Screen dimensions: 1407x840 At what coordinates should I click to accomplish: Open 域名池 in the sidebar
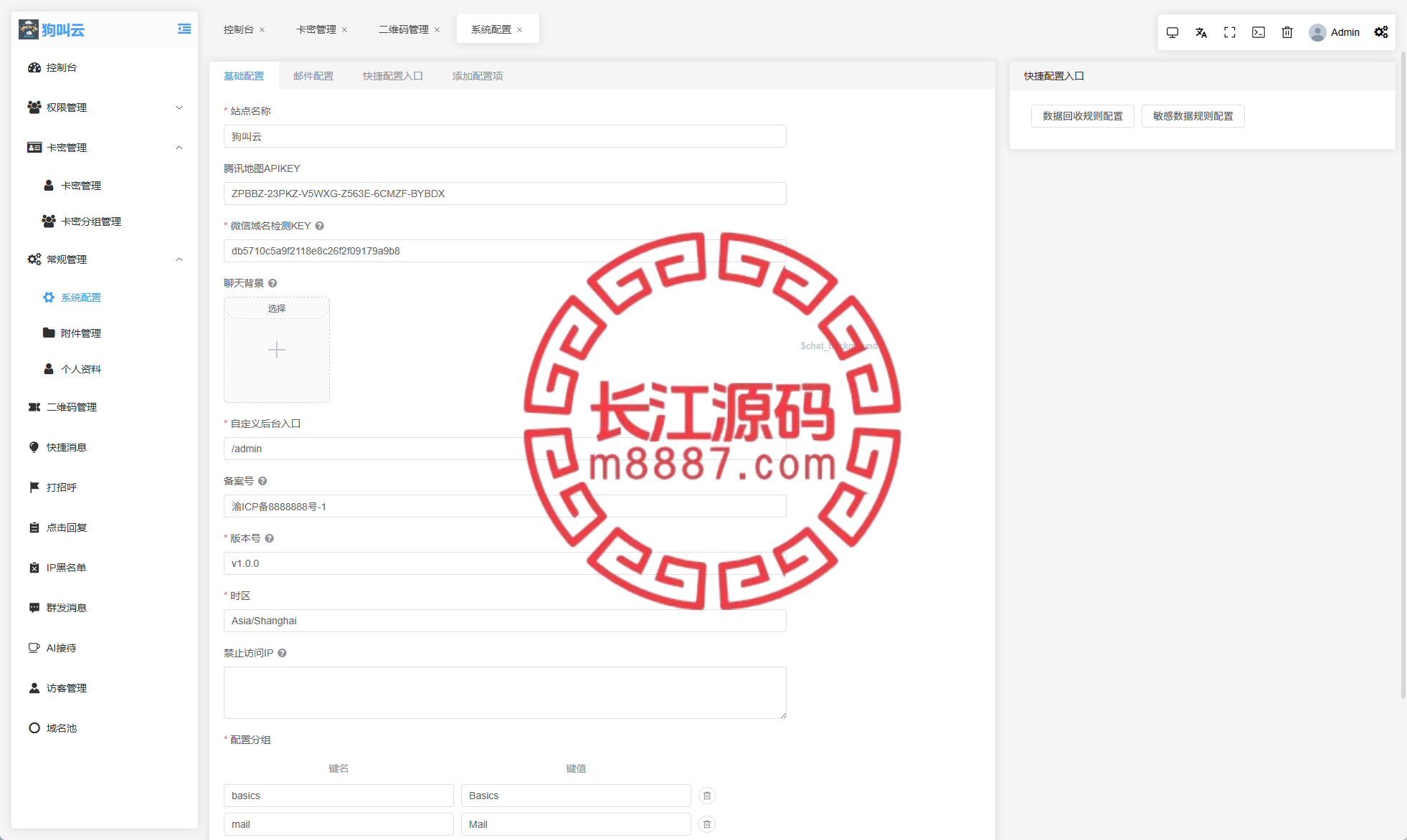(105, 728)
